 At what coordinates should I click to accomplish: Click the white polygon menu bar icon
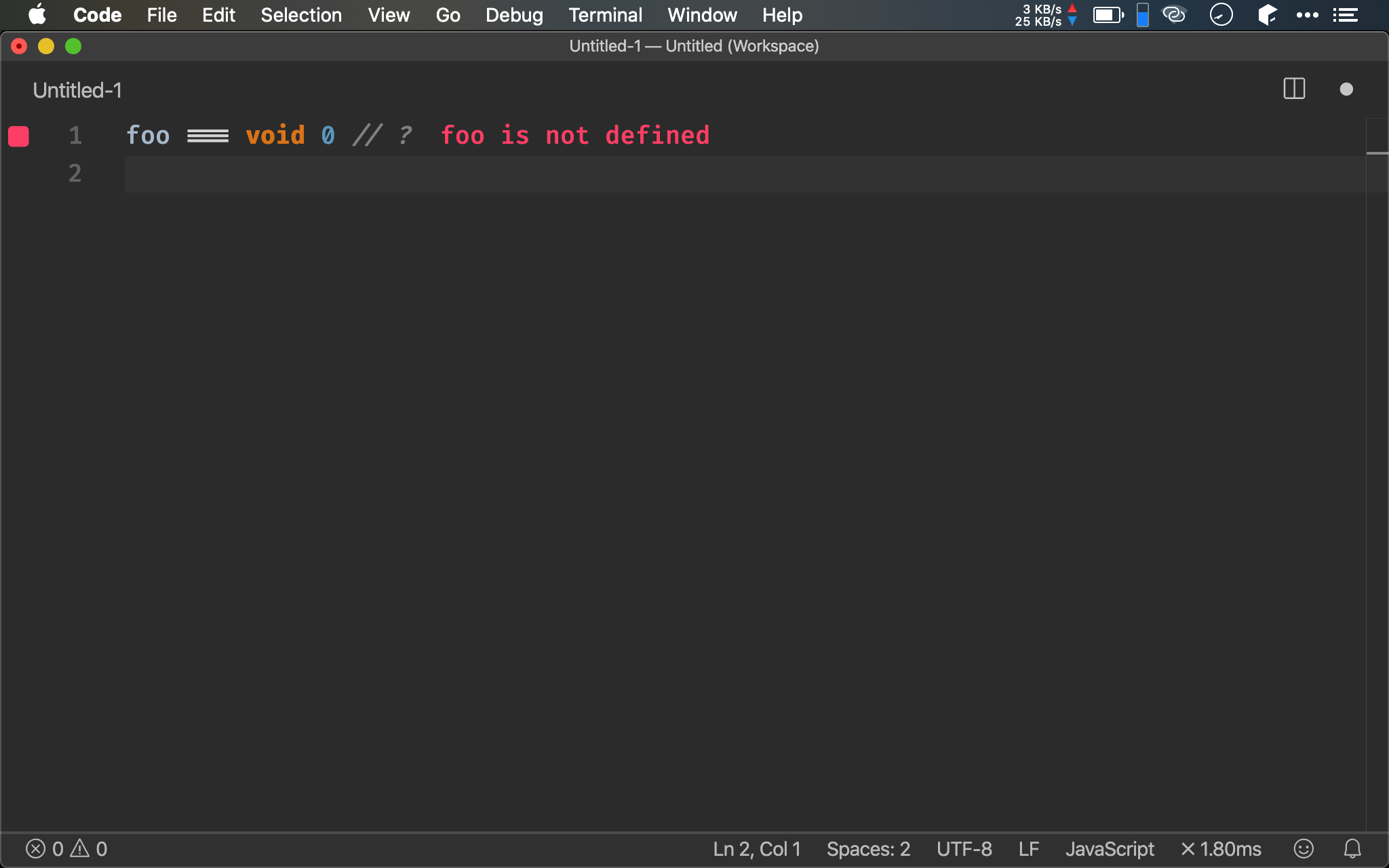[x=1267, y=14]
